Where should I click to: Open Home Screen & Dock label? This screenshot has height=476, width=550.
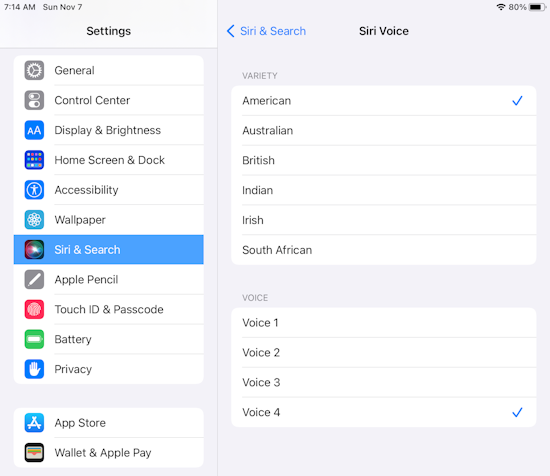(x=109, y=160)
